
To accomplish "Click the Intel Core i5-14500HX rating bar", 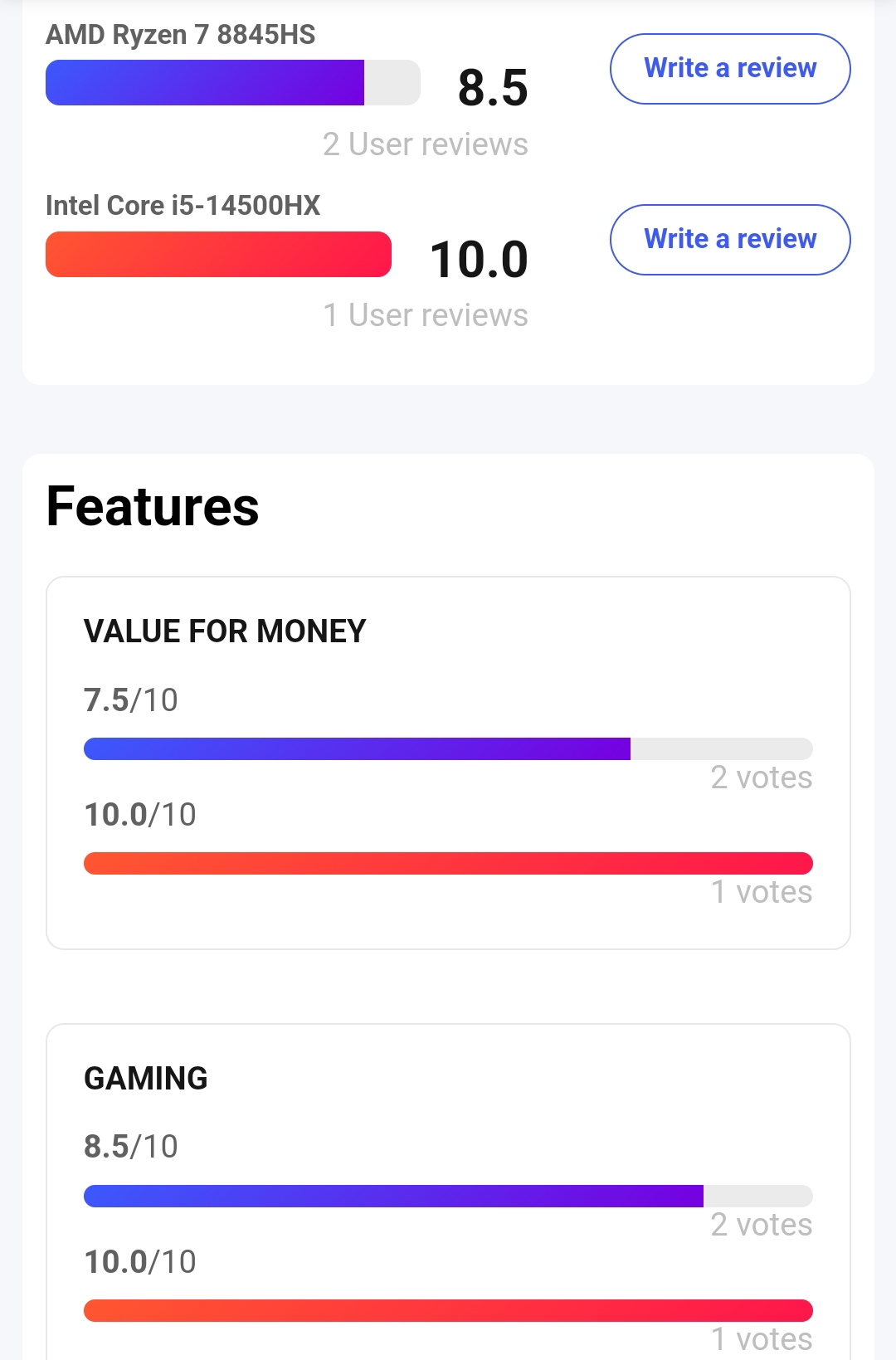I will 218,254.
